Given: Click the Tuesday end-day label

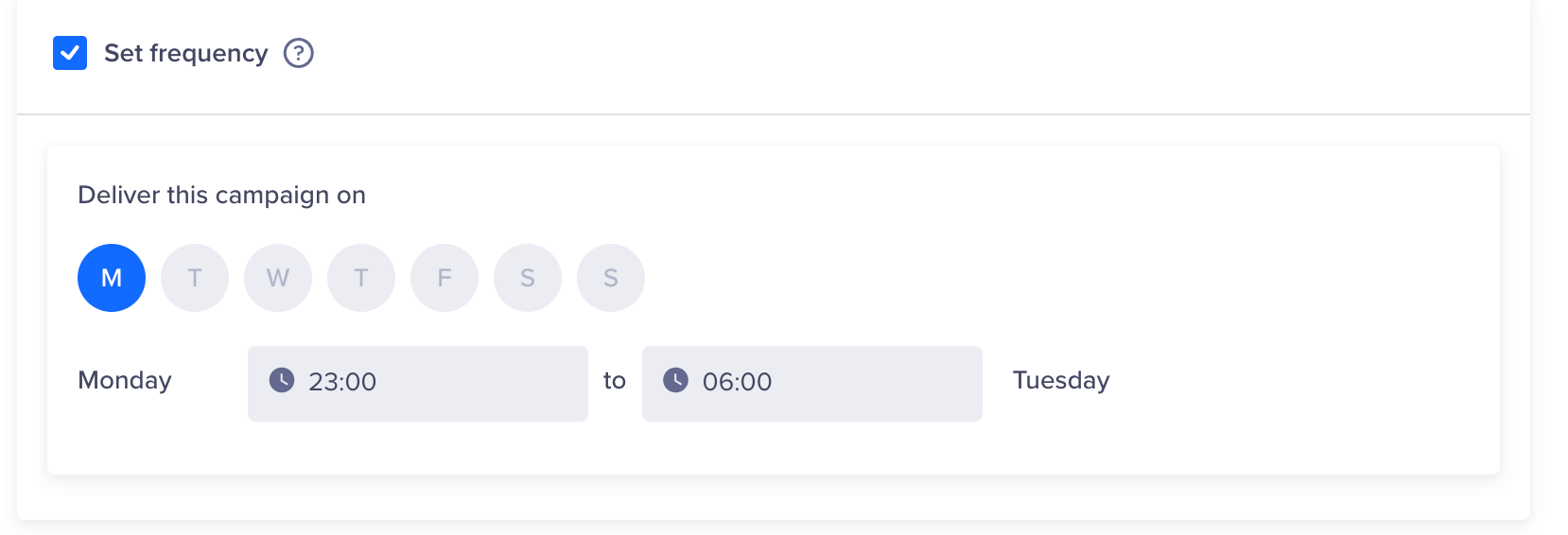Looking at the screenshot, I should 1061,380.
